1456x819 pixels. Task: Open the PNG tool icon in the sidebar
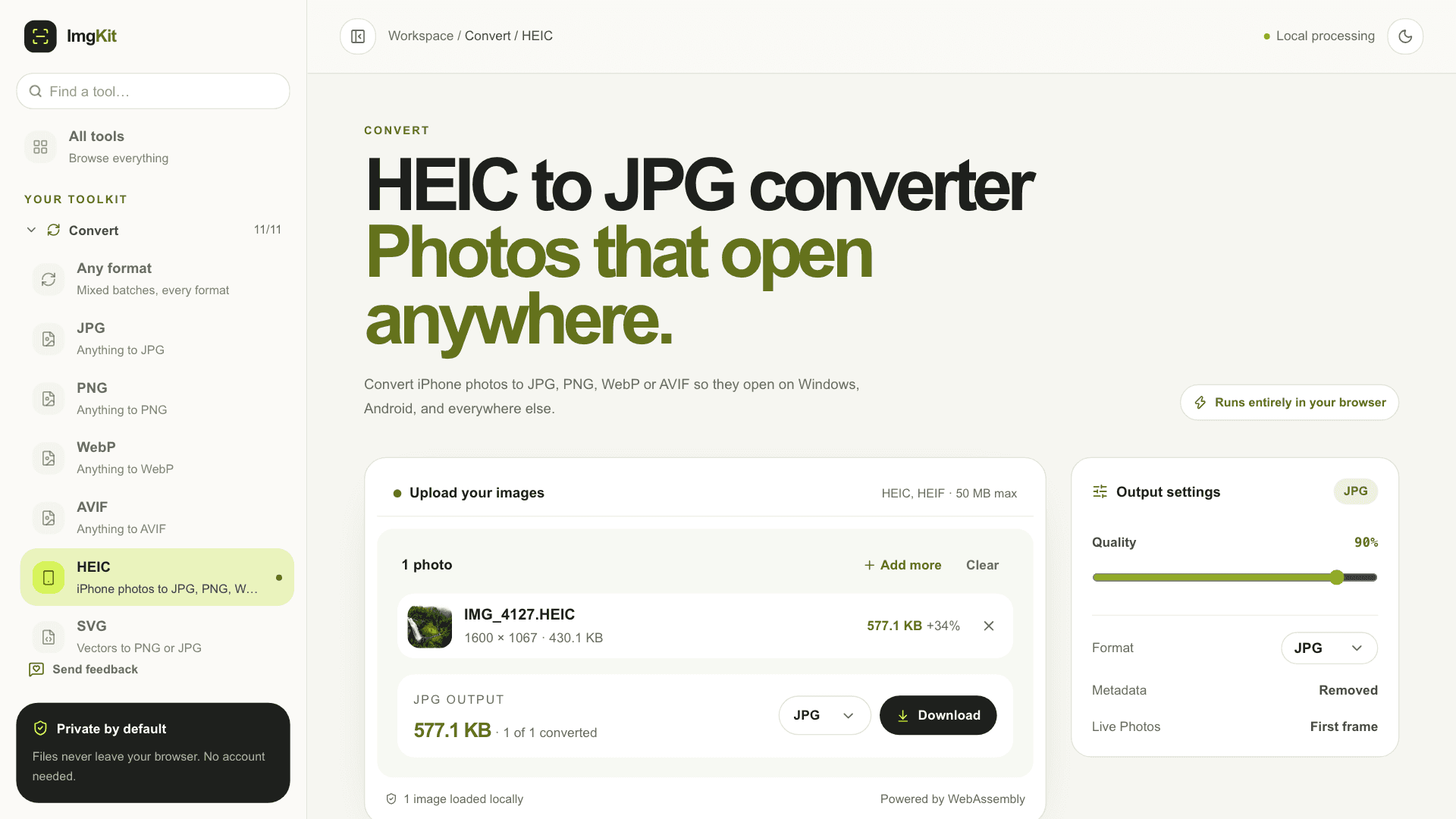pyautogui.click(x=49, y=399)
